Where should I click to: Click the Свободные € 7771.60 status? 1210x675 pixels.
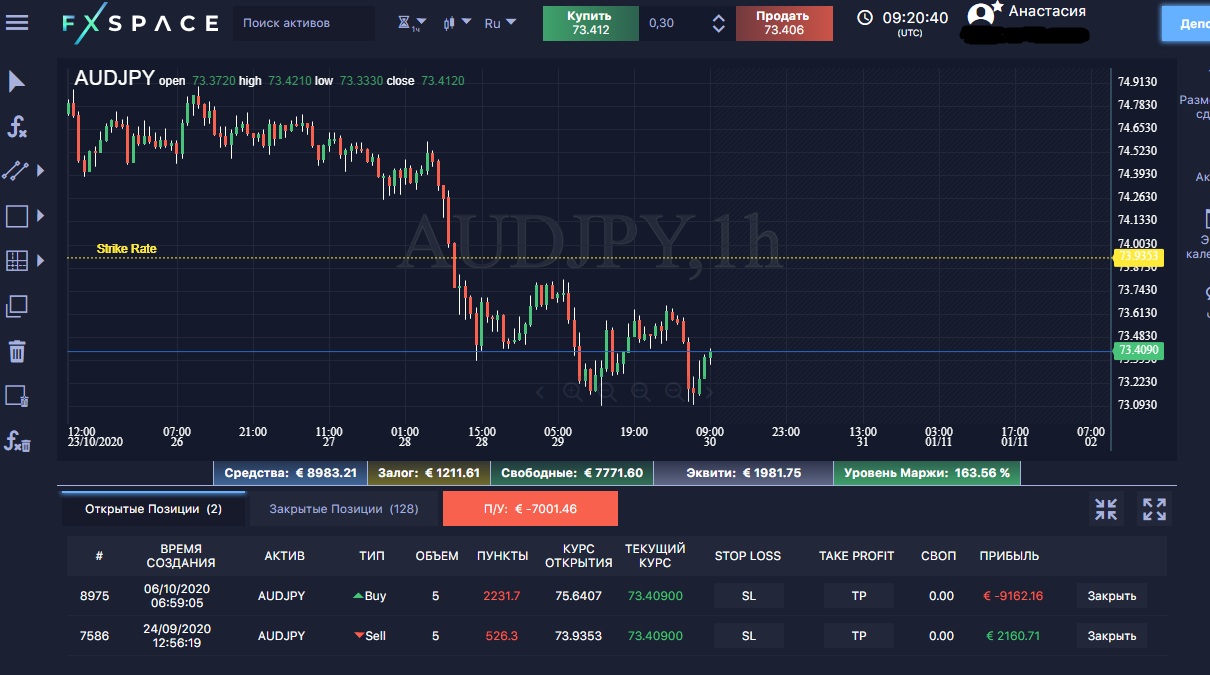(571, 473)
